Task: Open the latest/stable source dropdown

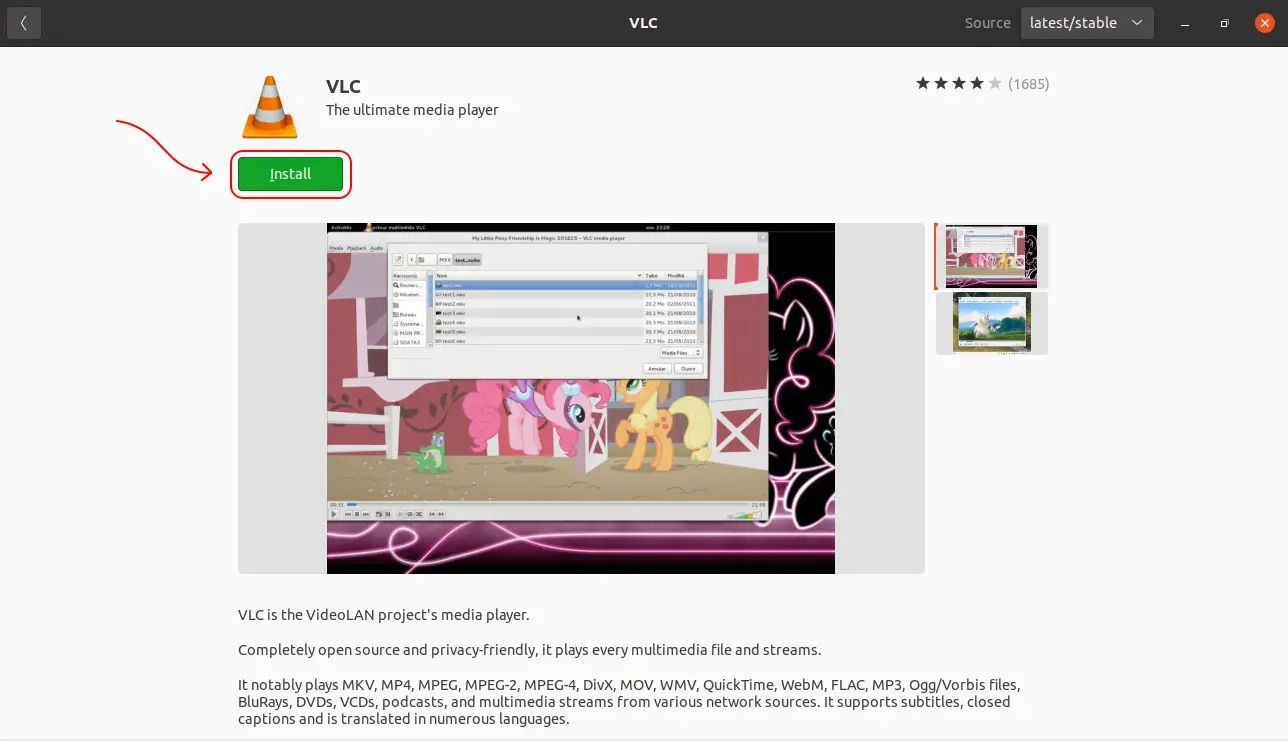Action: point(1087,23)
